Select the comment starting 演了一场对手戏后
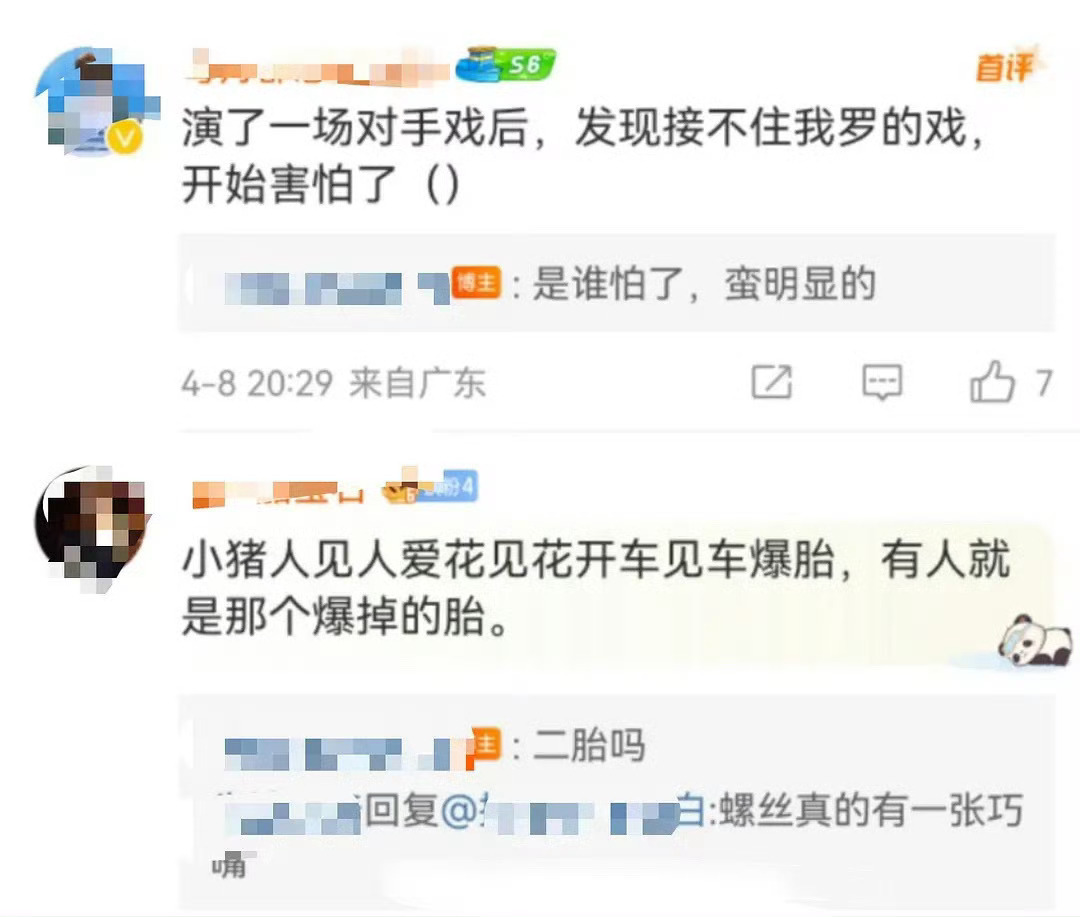 [x=582, y=156]
